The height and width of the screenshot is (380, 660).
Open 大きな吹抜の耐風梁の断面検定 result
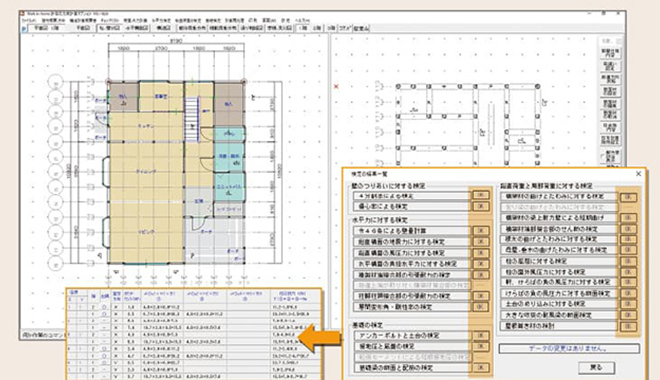[559, 315]
